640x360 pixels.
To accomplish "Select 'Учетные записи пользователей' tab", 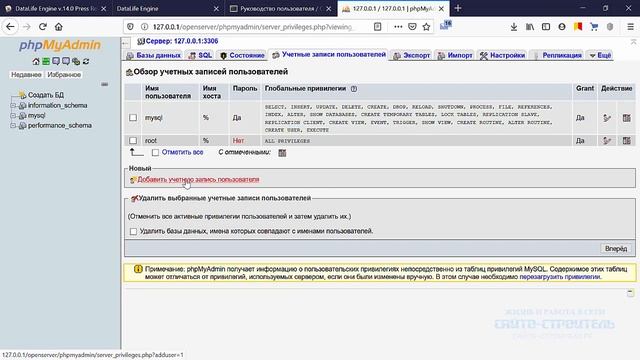I will [x=329, y=54].
